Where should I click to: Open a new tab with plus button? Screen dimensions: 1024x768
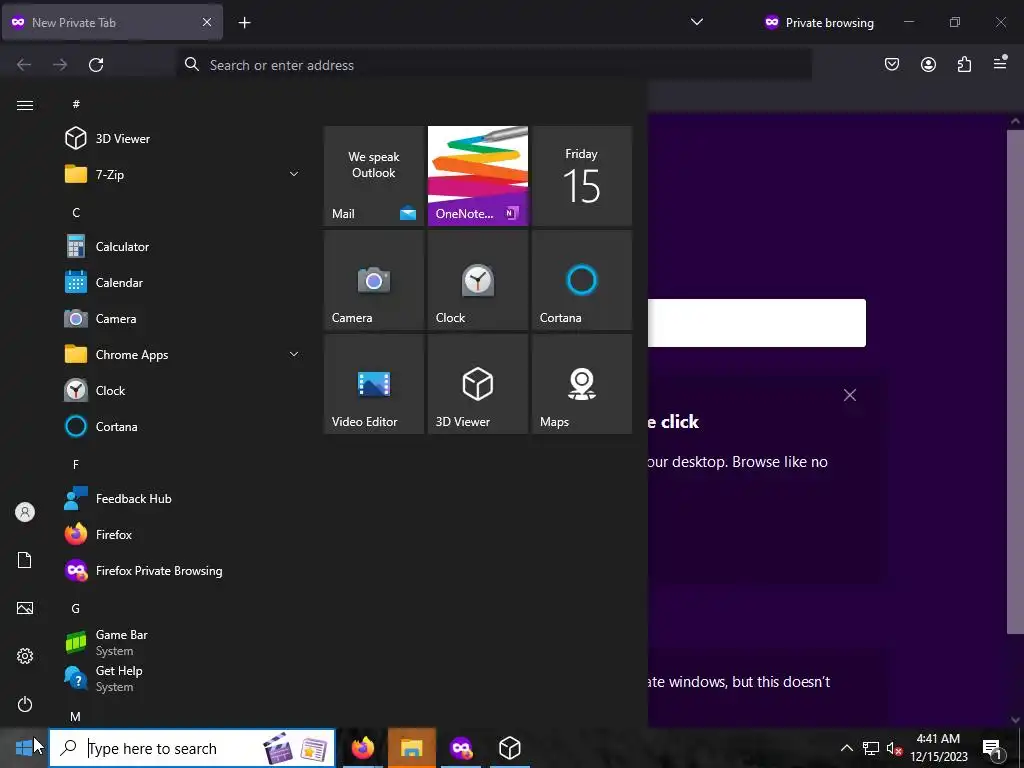[x=244, y=23]
